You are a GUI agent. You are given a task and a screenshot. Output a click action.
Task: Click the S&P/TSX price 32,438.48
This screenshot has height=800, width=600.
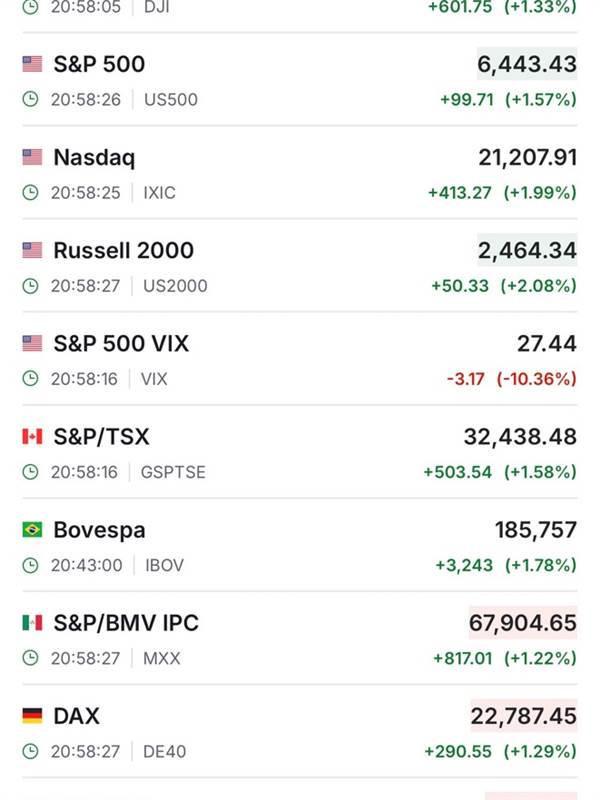520,436
